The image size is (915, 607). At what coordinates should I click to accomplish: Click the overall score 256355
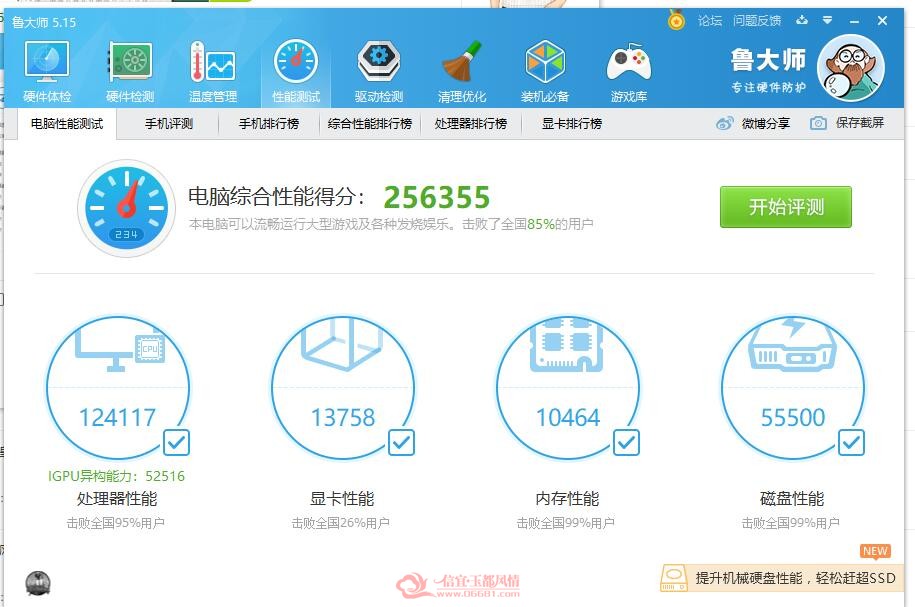pyautogui.click(x=436, y=197)
